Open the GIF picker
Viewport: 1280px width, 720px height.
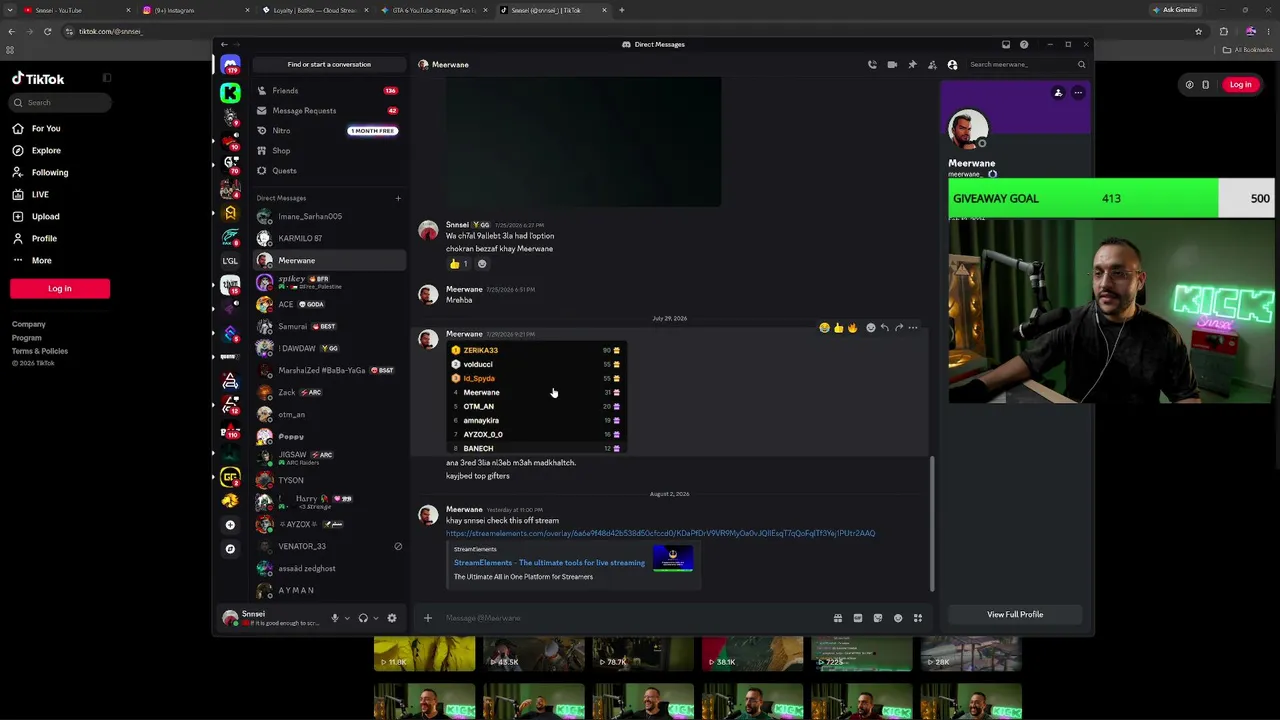click(x=858, y=618)
